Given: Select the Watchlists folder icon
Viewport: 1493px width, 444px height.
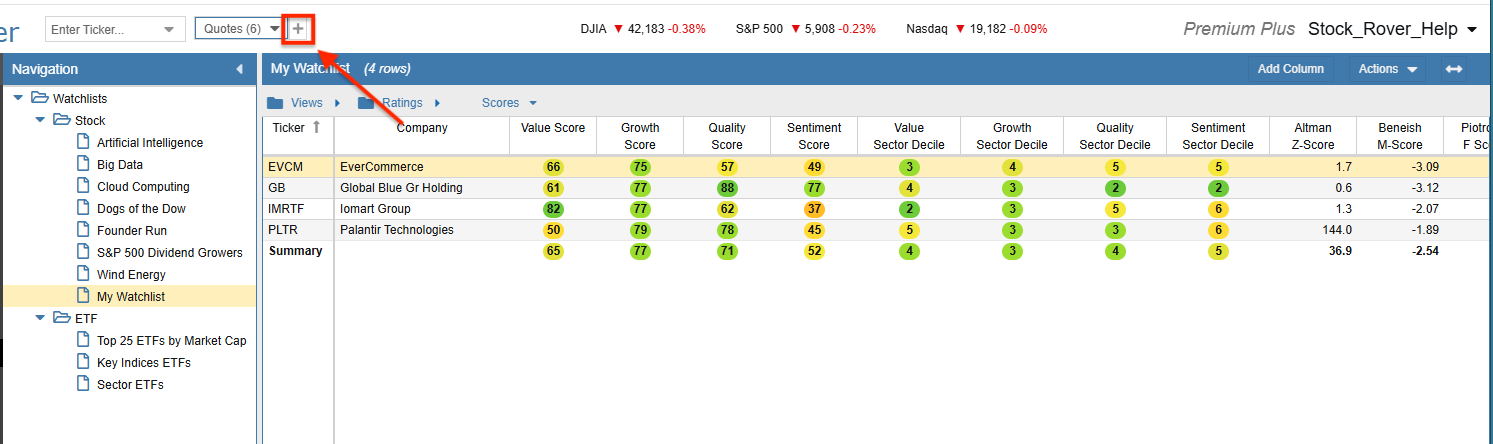Looking at the screenshot, I should coord(39,98).
